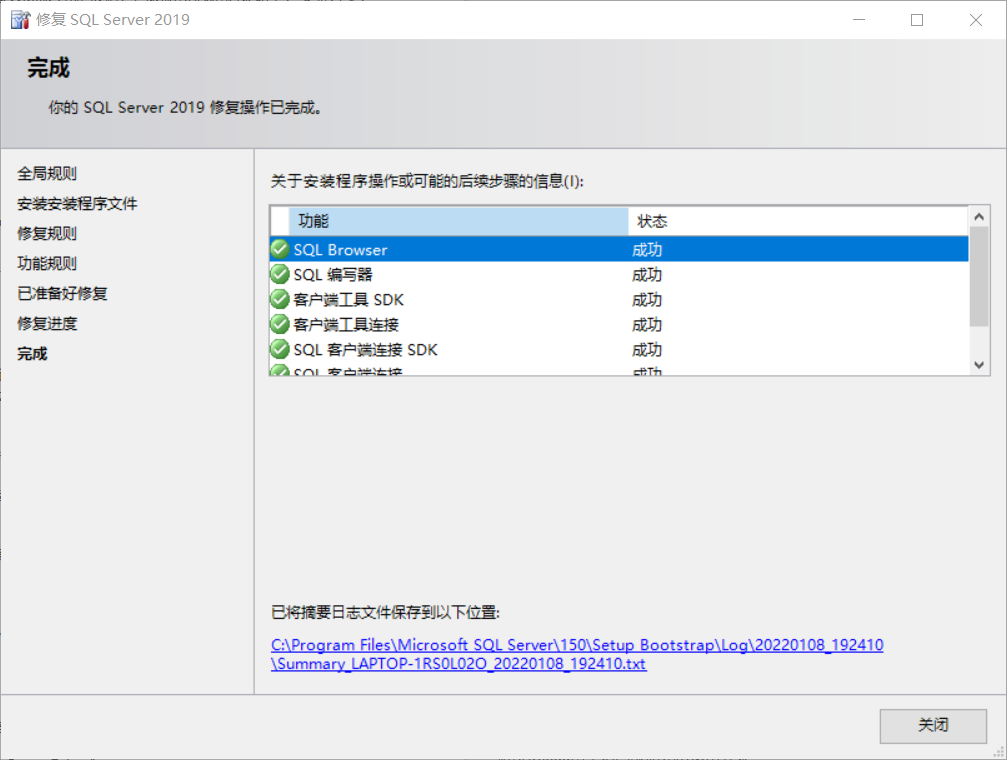The image size is (1007, 760).
Task: Select the SQL Browser row
Action: [619, 249]
